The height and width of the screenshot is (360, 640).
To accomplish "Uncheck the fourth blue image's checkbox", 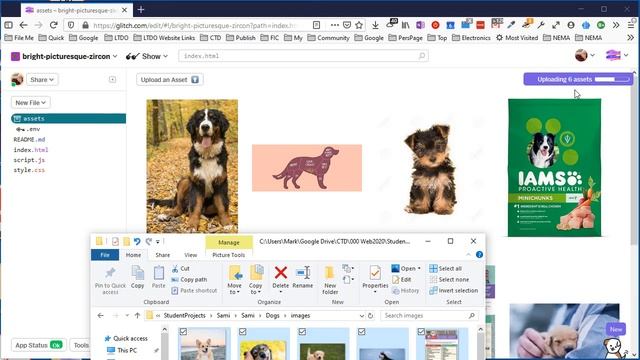I will click(x=361, y=332).
